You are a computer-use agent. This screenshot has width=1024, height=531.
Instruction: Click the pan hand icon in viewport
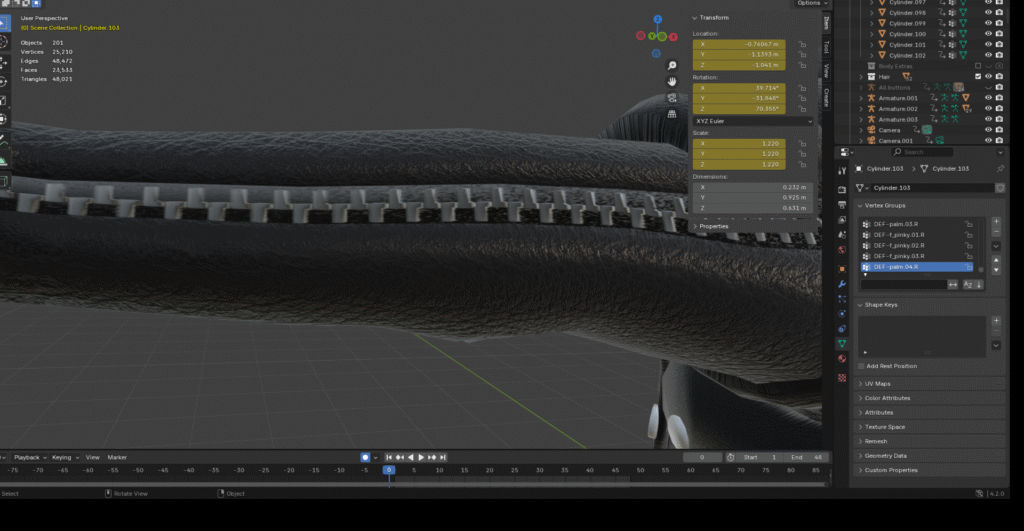tap(674, 80)
